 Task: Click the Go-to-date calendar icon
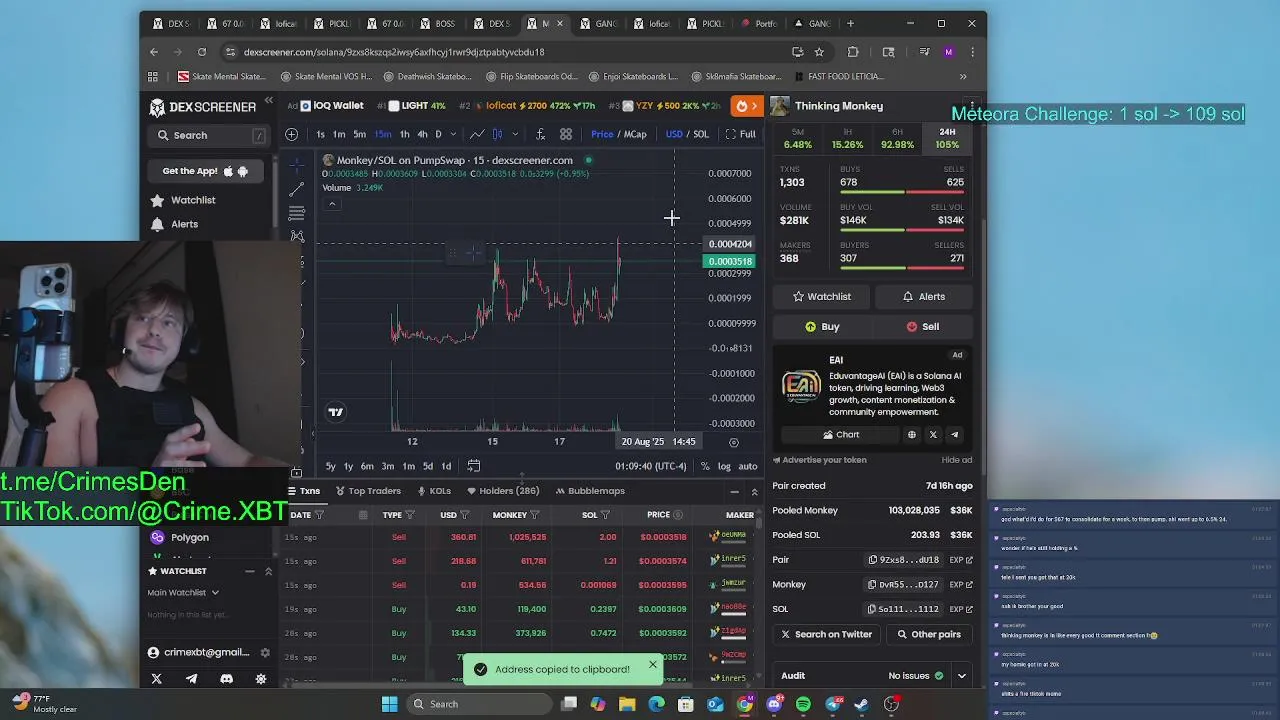474,466
